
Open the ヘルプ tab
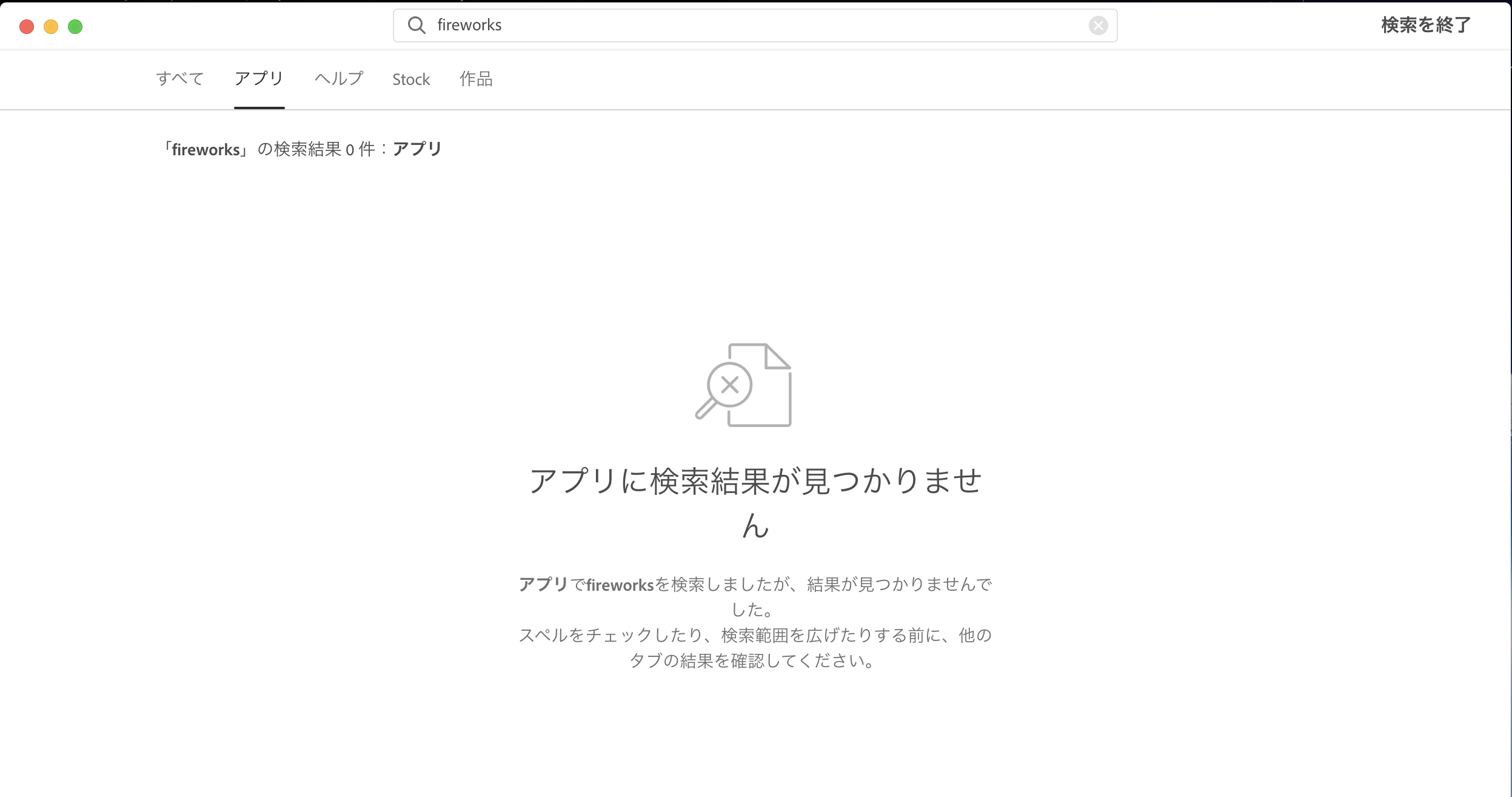click(x=339, y=79)
